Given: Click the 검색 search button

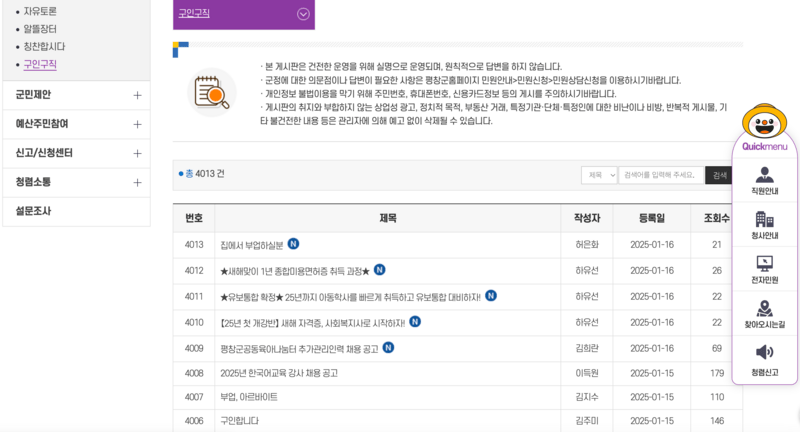Looking at the screenshot, I should click(718, 175).
